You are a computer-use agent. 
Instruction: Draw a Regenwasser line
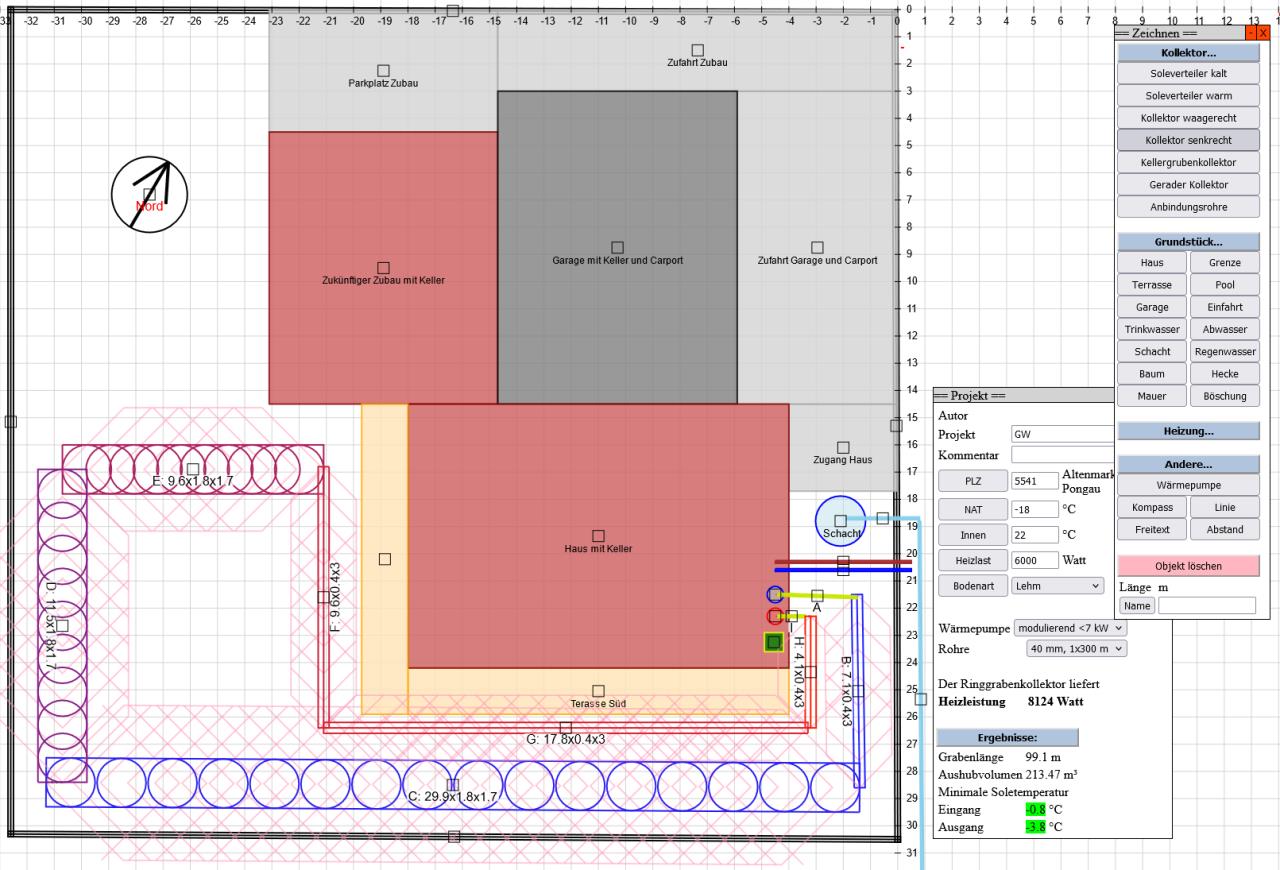click(1225, 352)
